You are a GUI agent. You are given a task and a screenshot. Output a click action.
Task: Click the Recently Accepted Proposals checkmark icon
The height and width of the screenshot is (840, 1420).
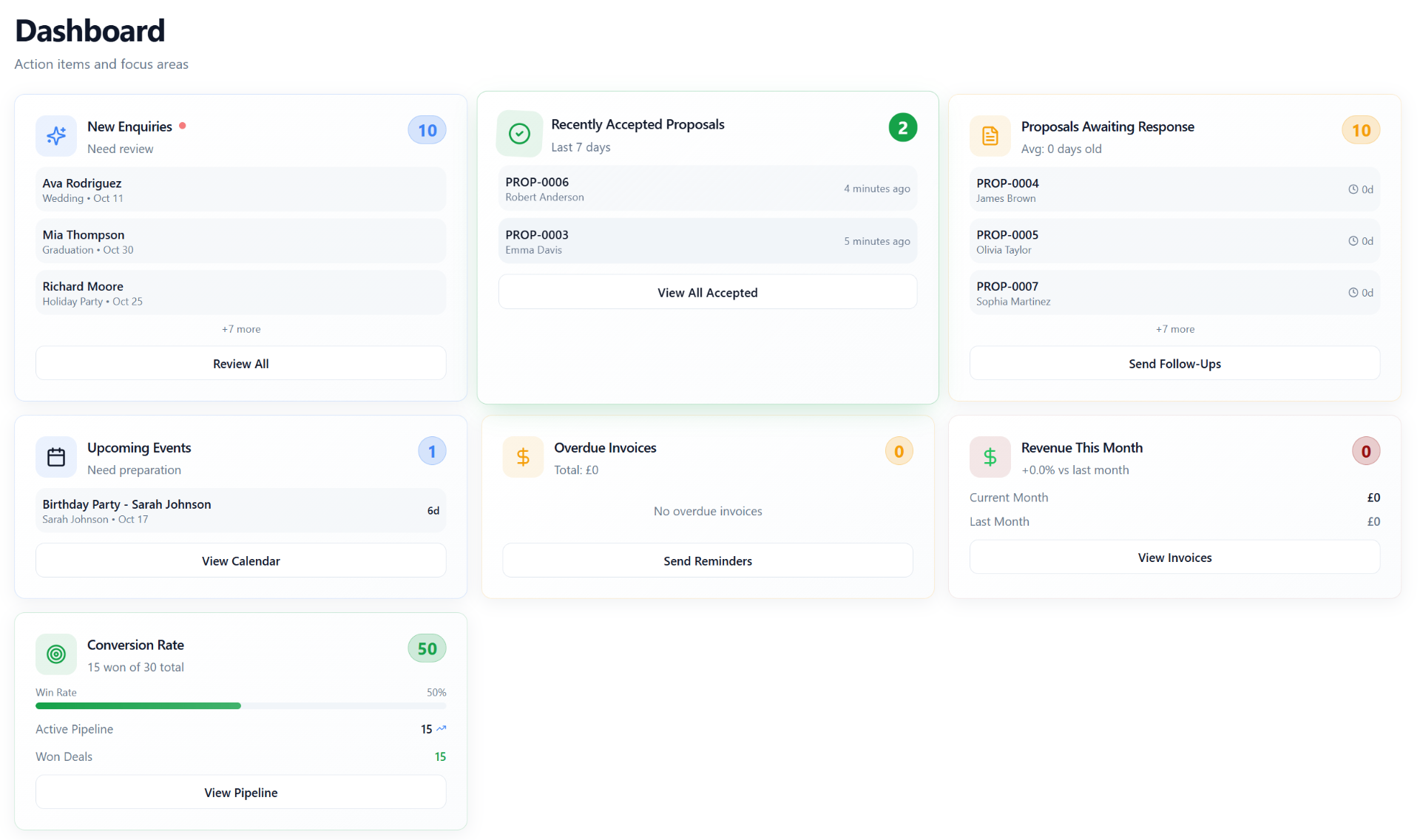pyautogui.click(x=519, y=134)
